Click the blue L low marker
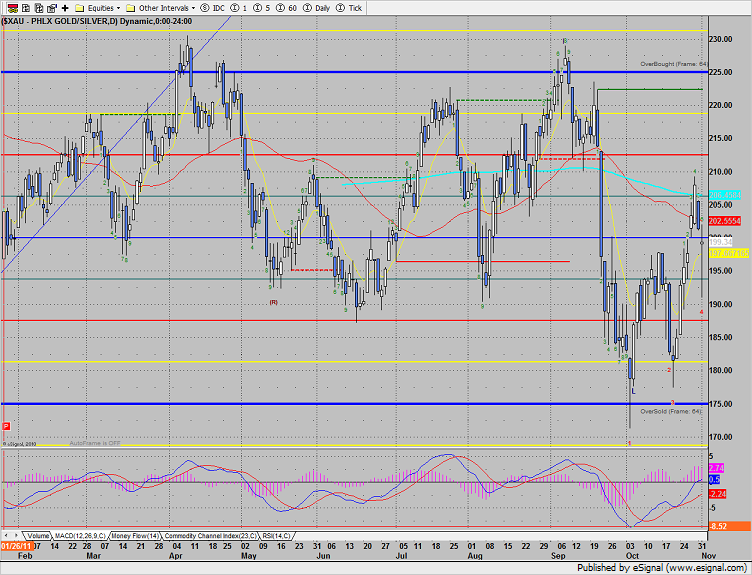This screenshot has height=575, width=752. pos(634,392)
